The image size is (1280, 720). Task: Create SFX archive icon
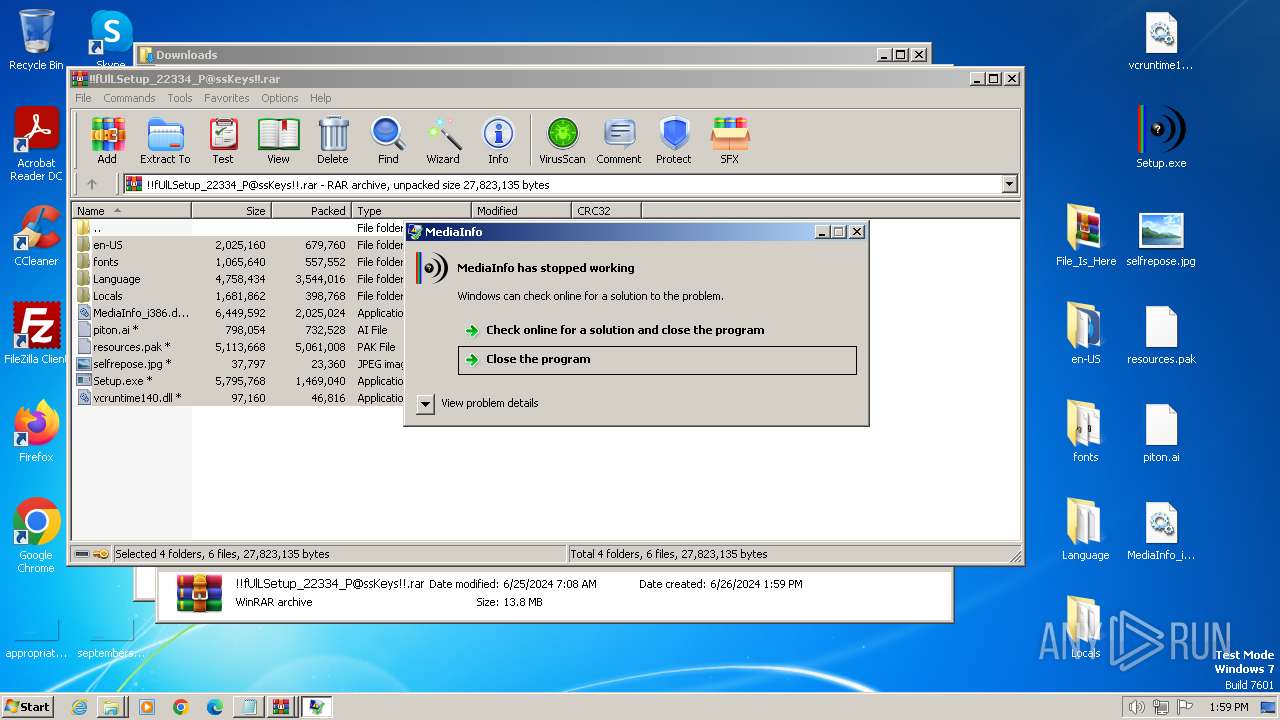tap(730, 140)
